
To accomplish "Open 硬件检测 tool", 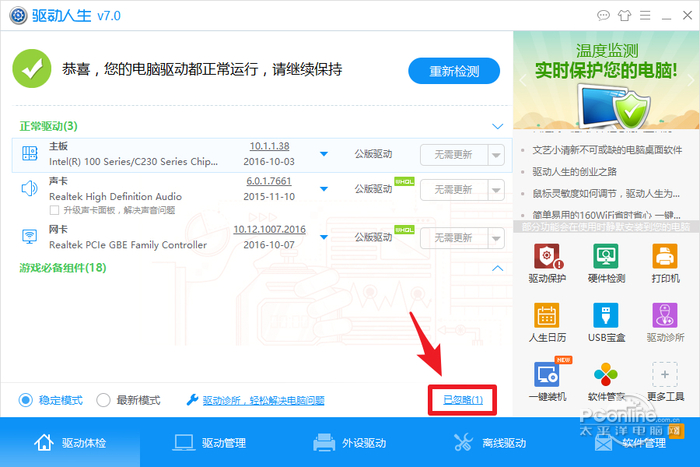I will pyautogui.click(x=606, y=263).
